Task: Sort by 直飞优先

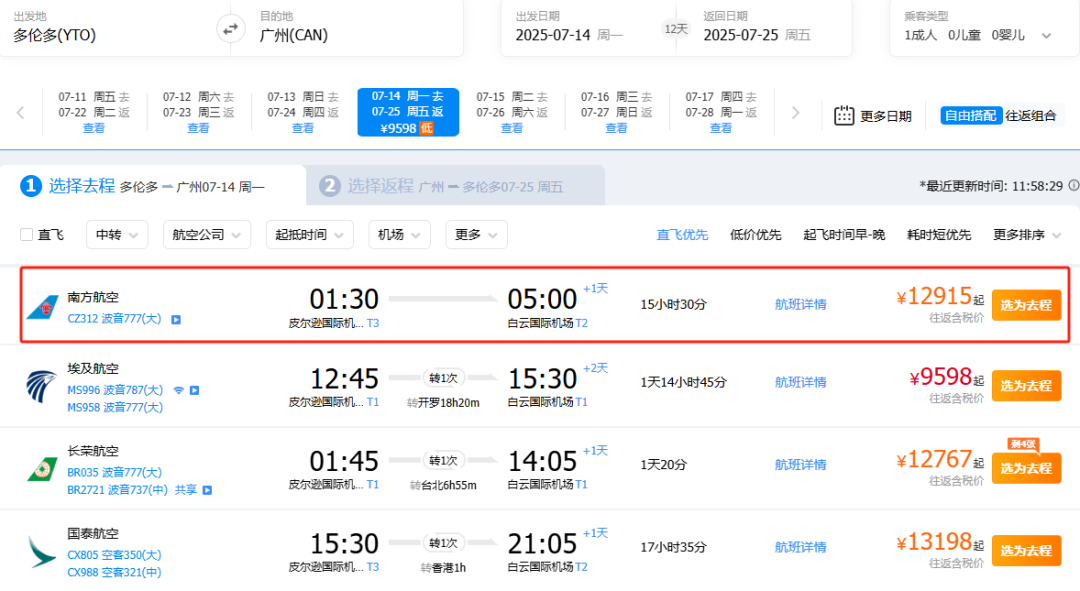Action: [682, 235]
